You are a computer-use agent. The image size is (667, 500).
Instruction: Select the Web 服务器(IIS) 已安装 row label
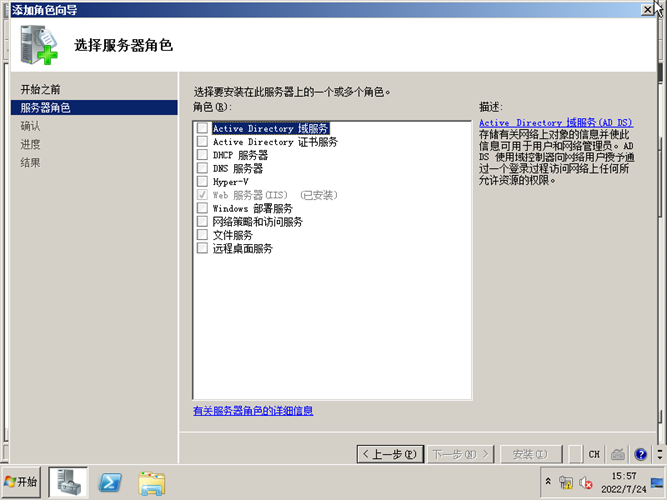point(275,195)
